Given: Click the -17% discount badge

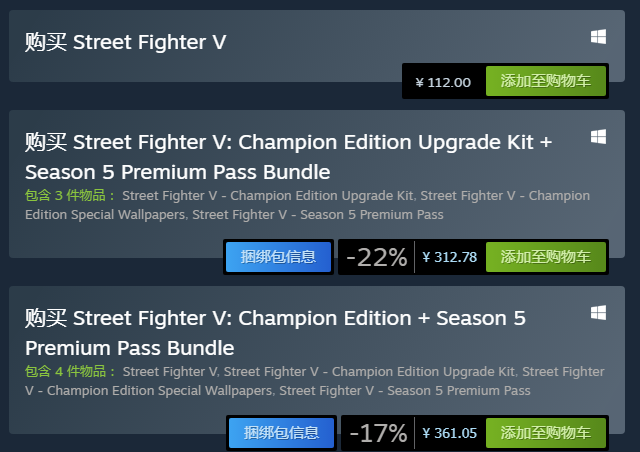Looking at the screenshot, I should click(378, 433).
